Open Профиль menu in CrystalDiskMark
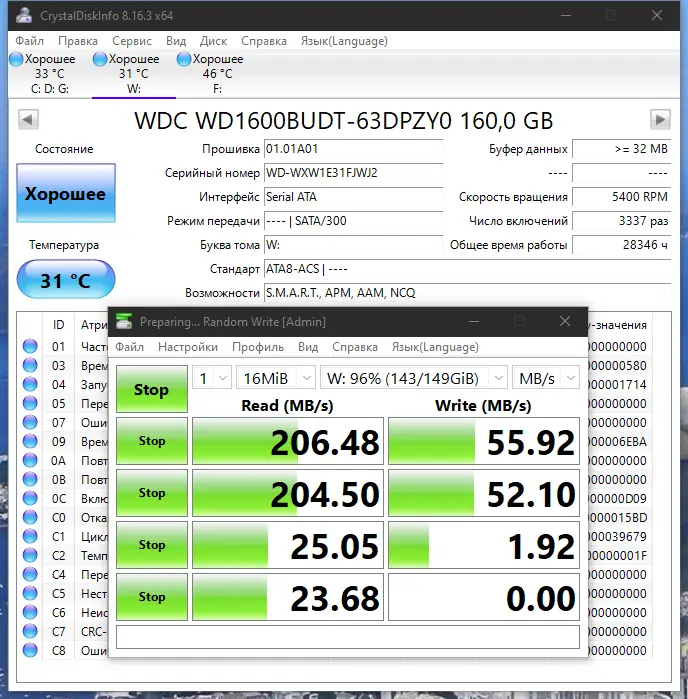Image resolution: width=688 pixels, height=699 pixels. pyautogui.click(x=258, y=347)
